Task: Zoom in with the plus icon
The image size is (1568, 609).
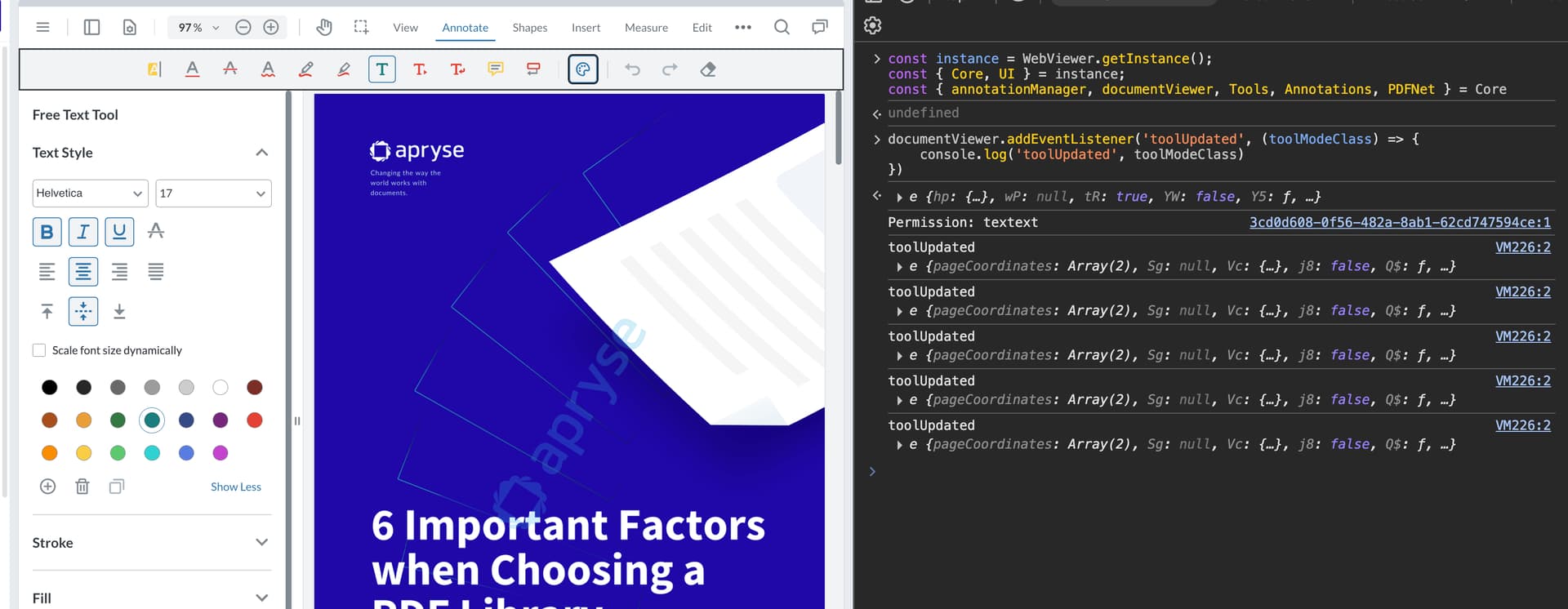Action: click(271, 27)
